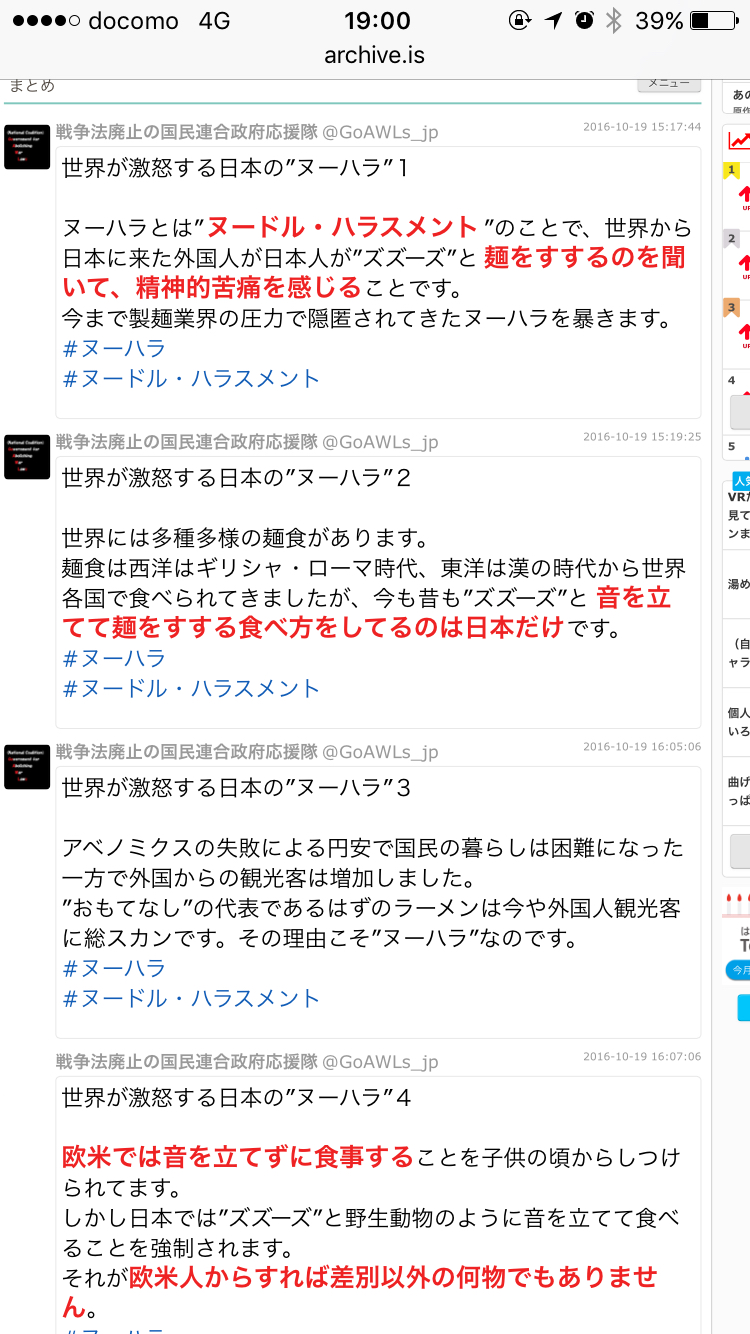Tap the battery icon in status bar

713,20
